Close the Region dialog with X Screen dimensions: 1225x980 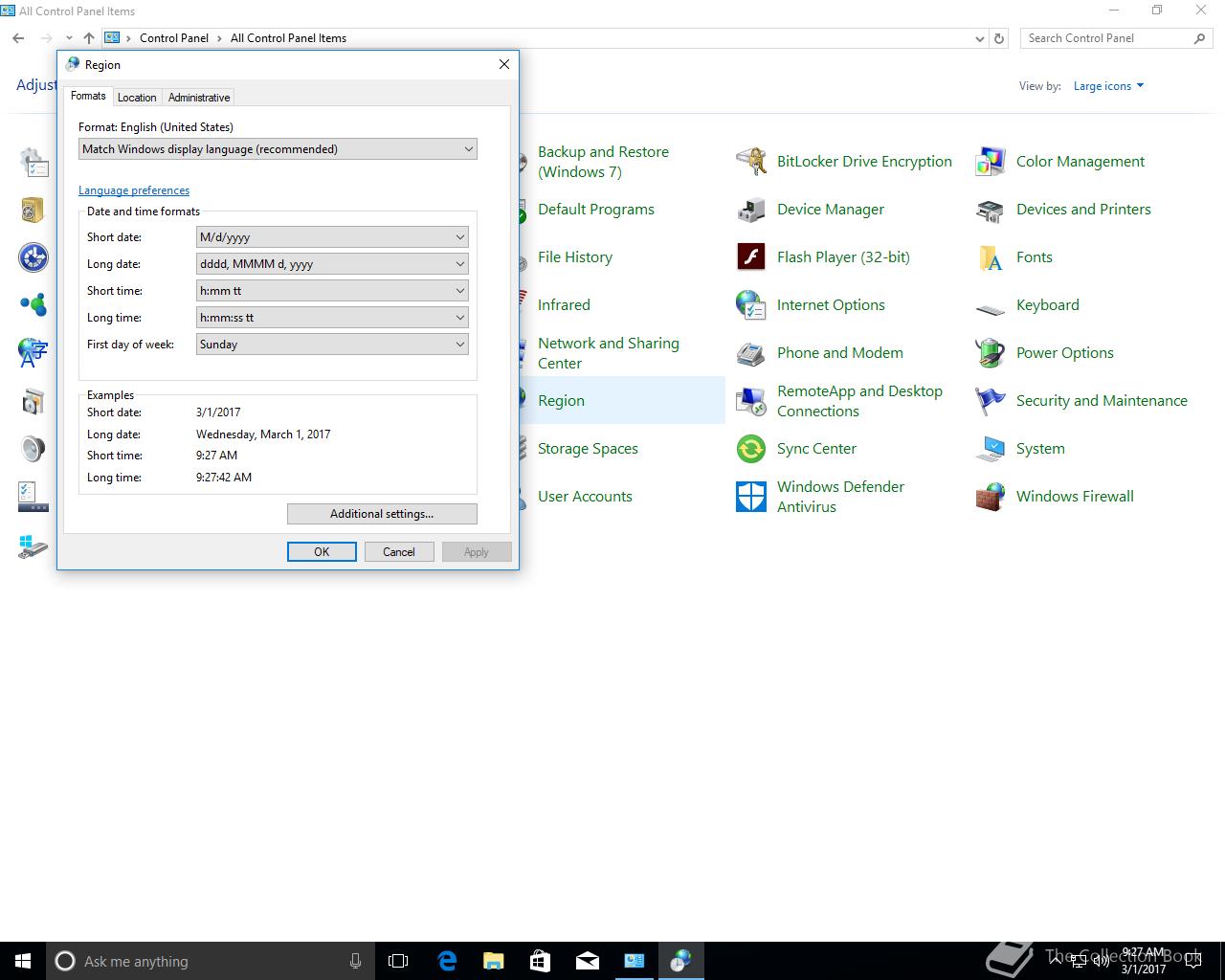[x=504, y=64]
